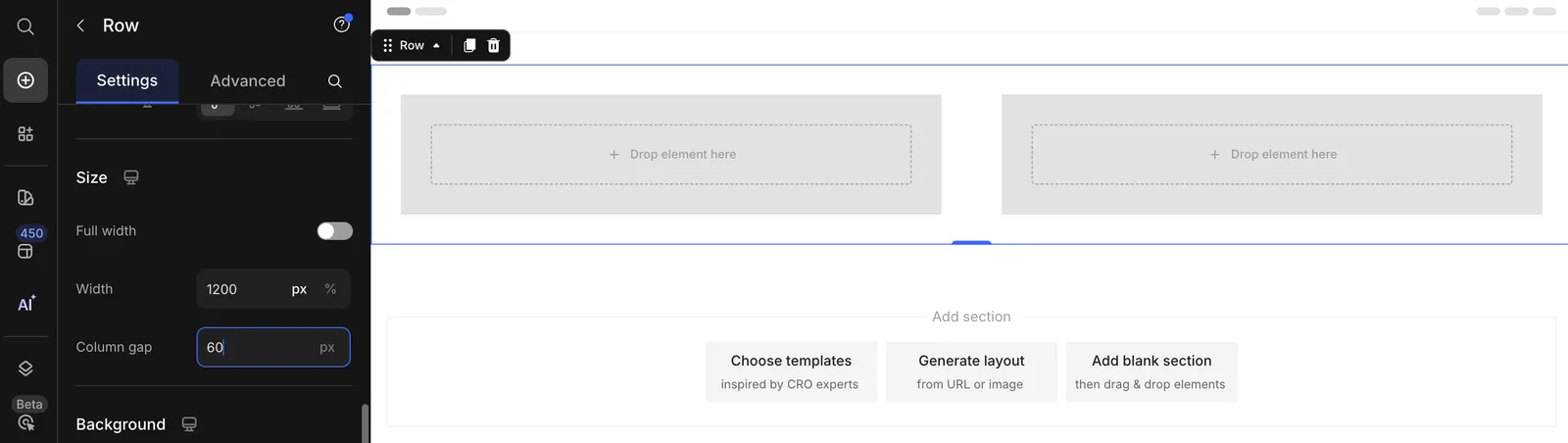
Task: Click Generate layout from URL or image
Action: tap(971, 371)
